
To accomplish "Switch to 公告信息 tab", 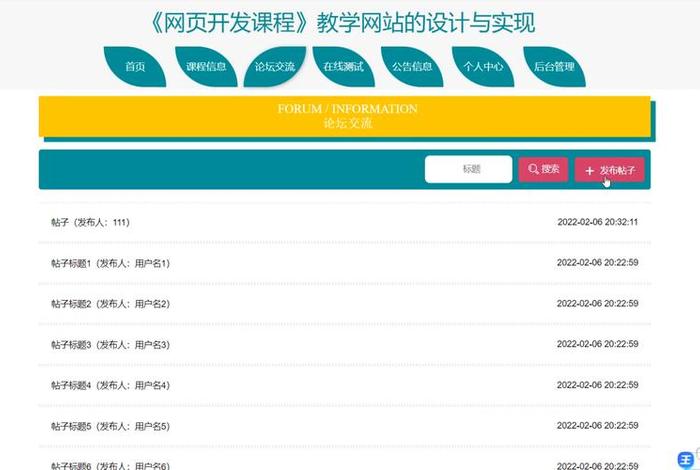I will click(x=412, y=67).
